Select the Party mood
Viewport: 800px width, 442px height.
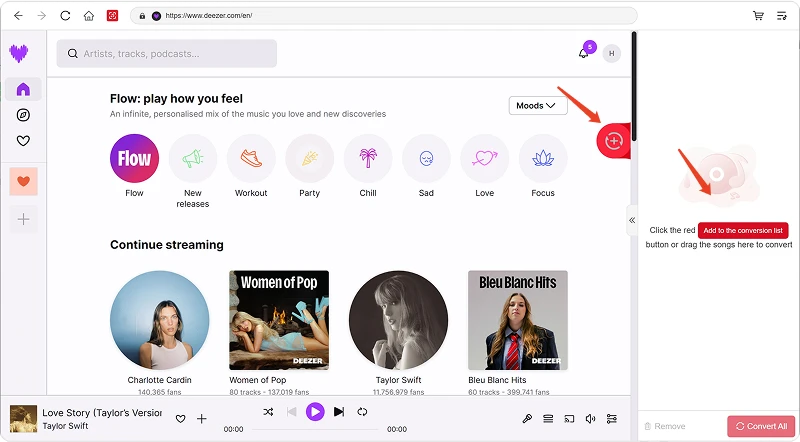(309, 158)
